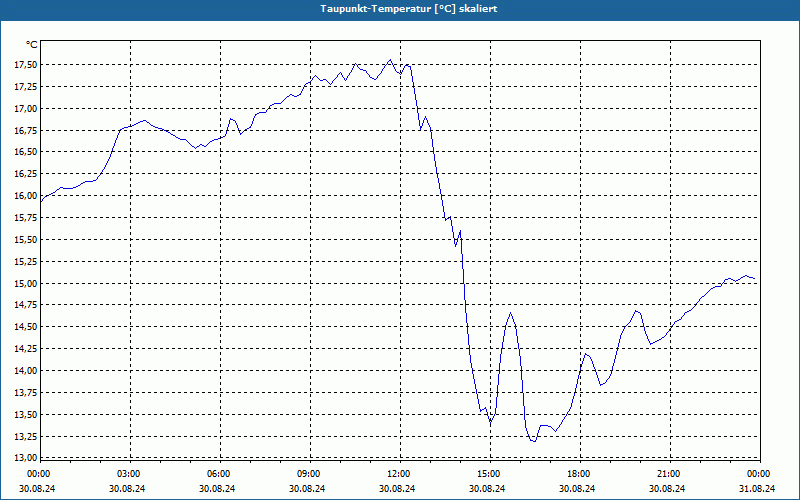Select the 14,50 y-axis label
The height and width of the screenshot is (500, 800).
pyautogui.click(x=26, y=327)
